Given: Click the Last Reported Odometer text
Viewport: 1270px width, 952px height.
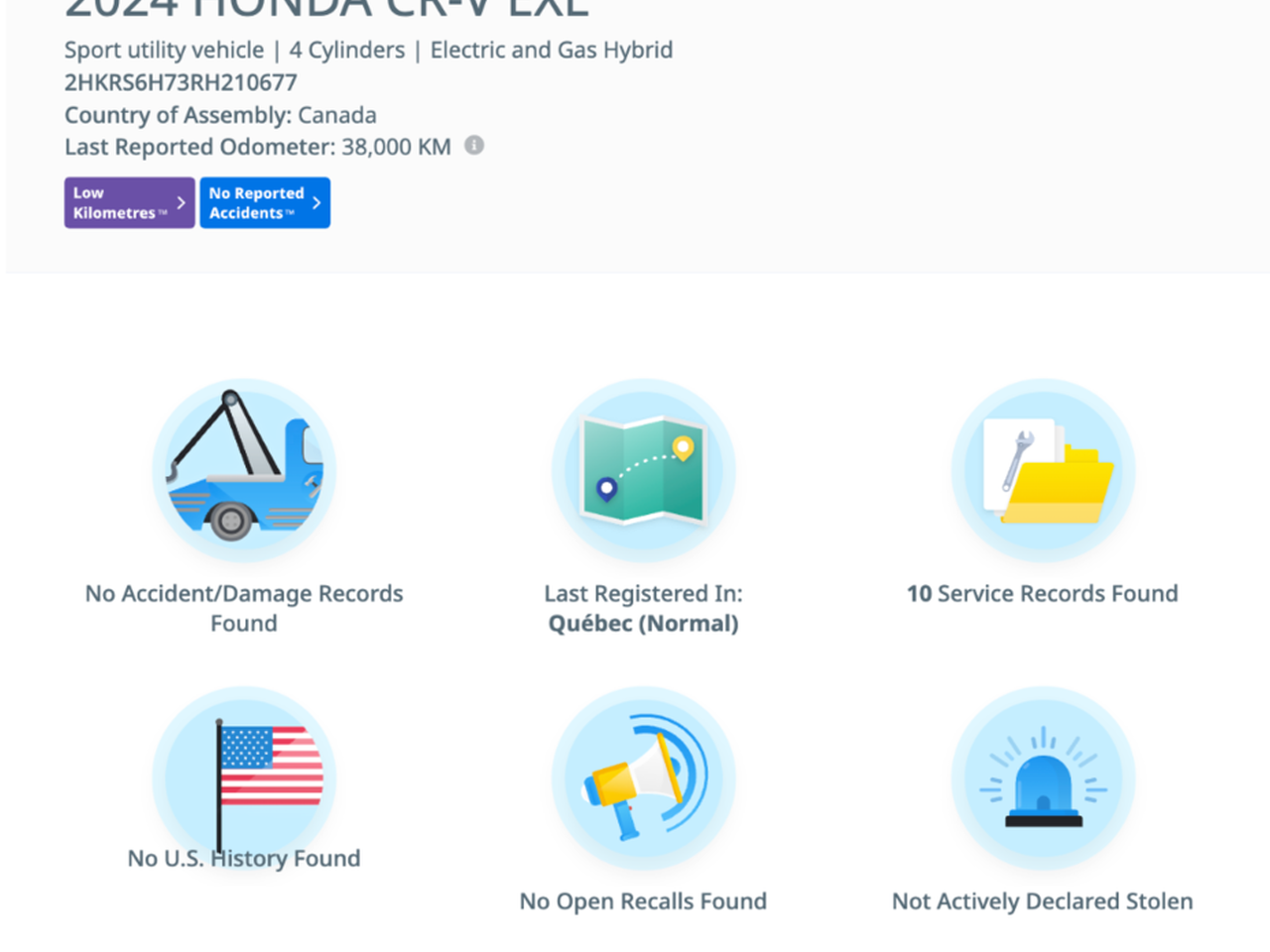Looking at the screenshot, I should [257, 147].
